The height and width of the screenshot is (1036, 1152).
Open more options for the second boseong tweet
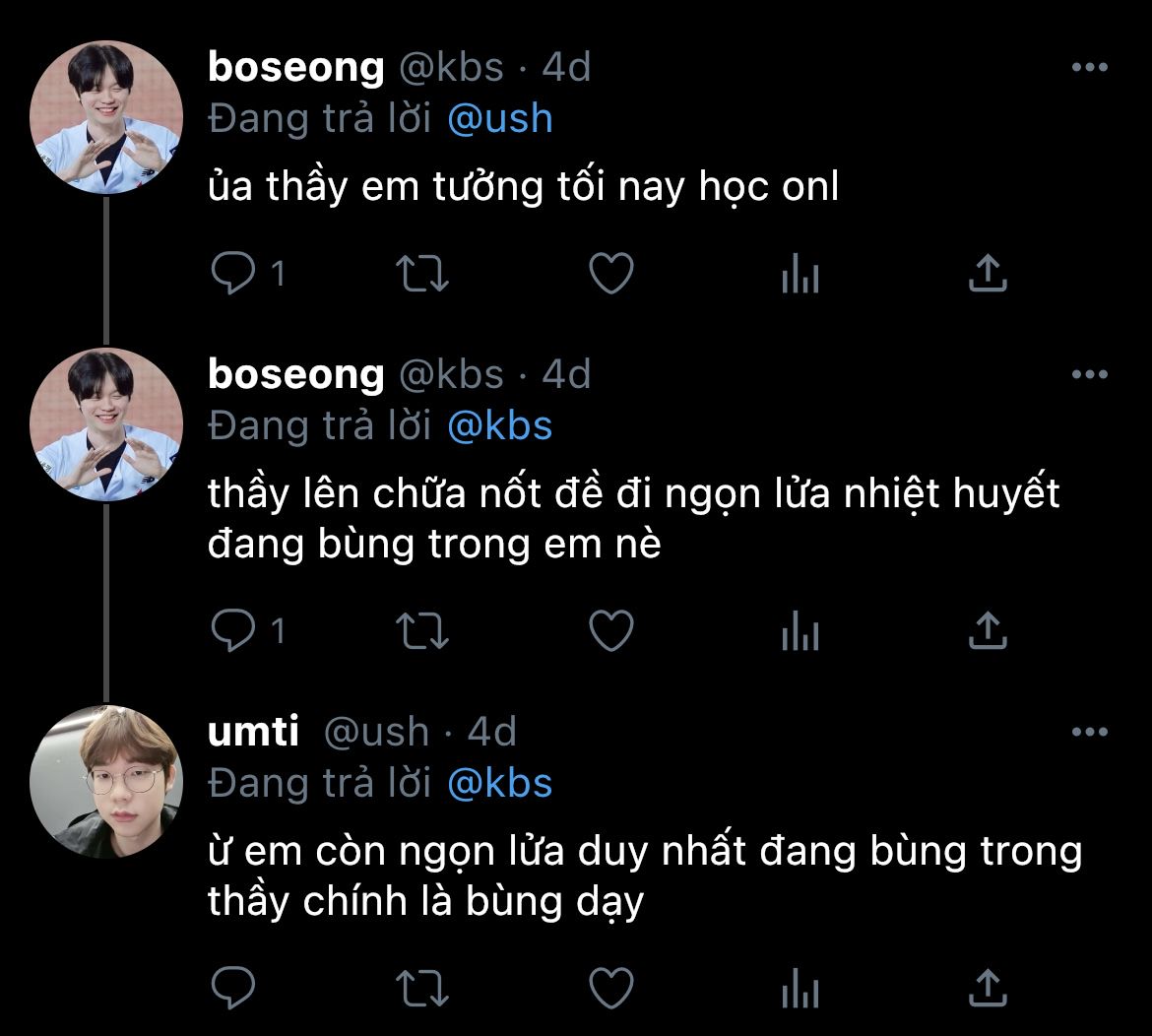(x=1089, y=374)
